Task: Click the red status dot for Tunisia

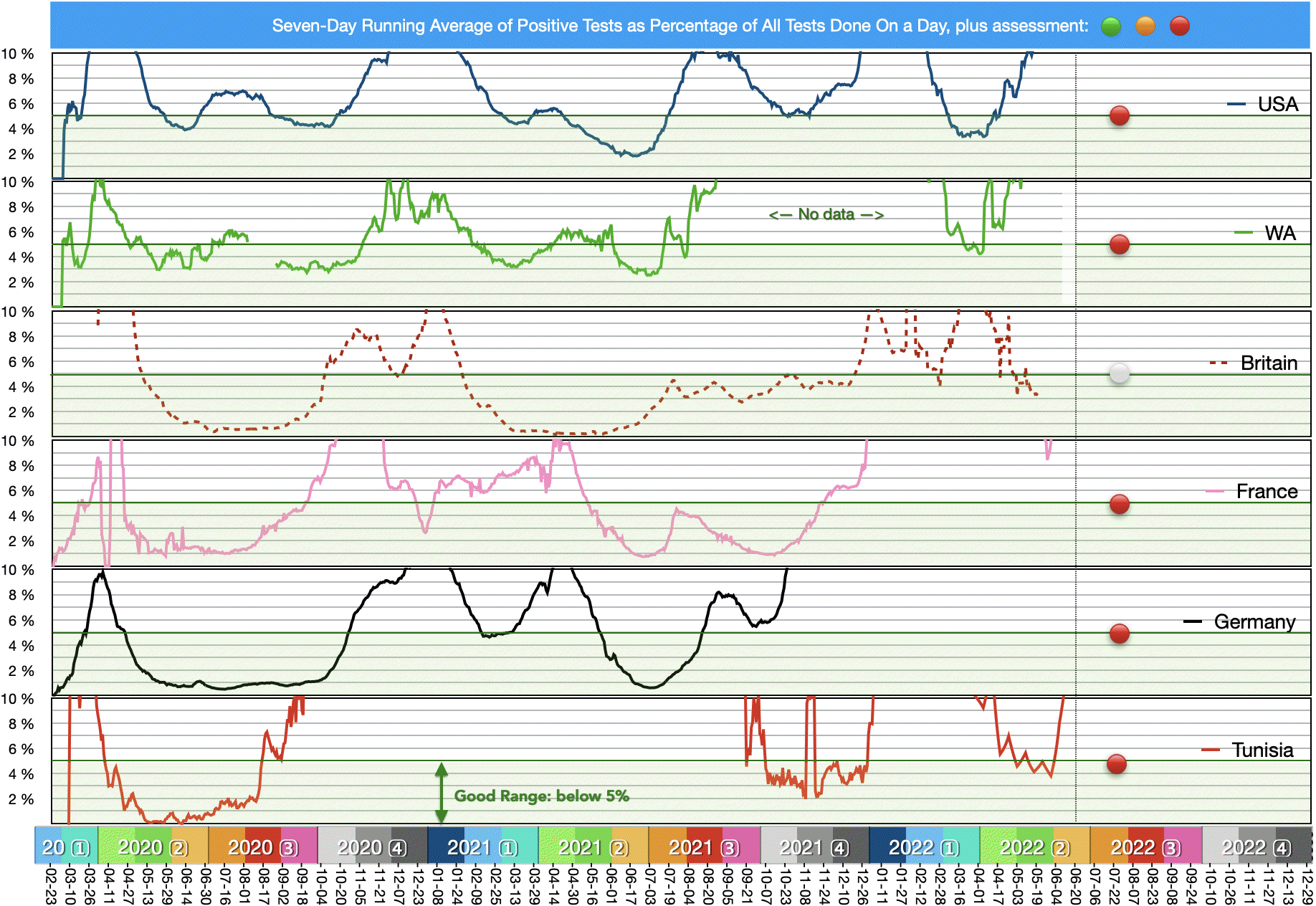Action: pos(1116,764)
